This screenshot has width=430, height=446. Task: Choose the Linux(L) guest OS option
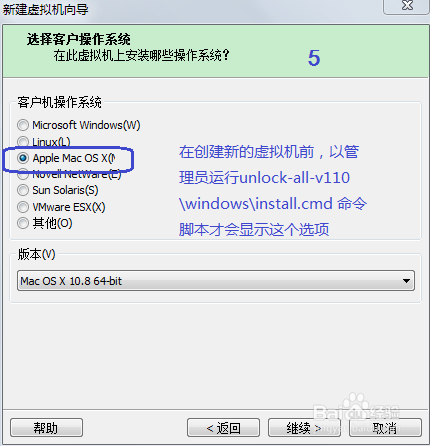coord(23,141)
